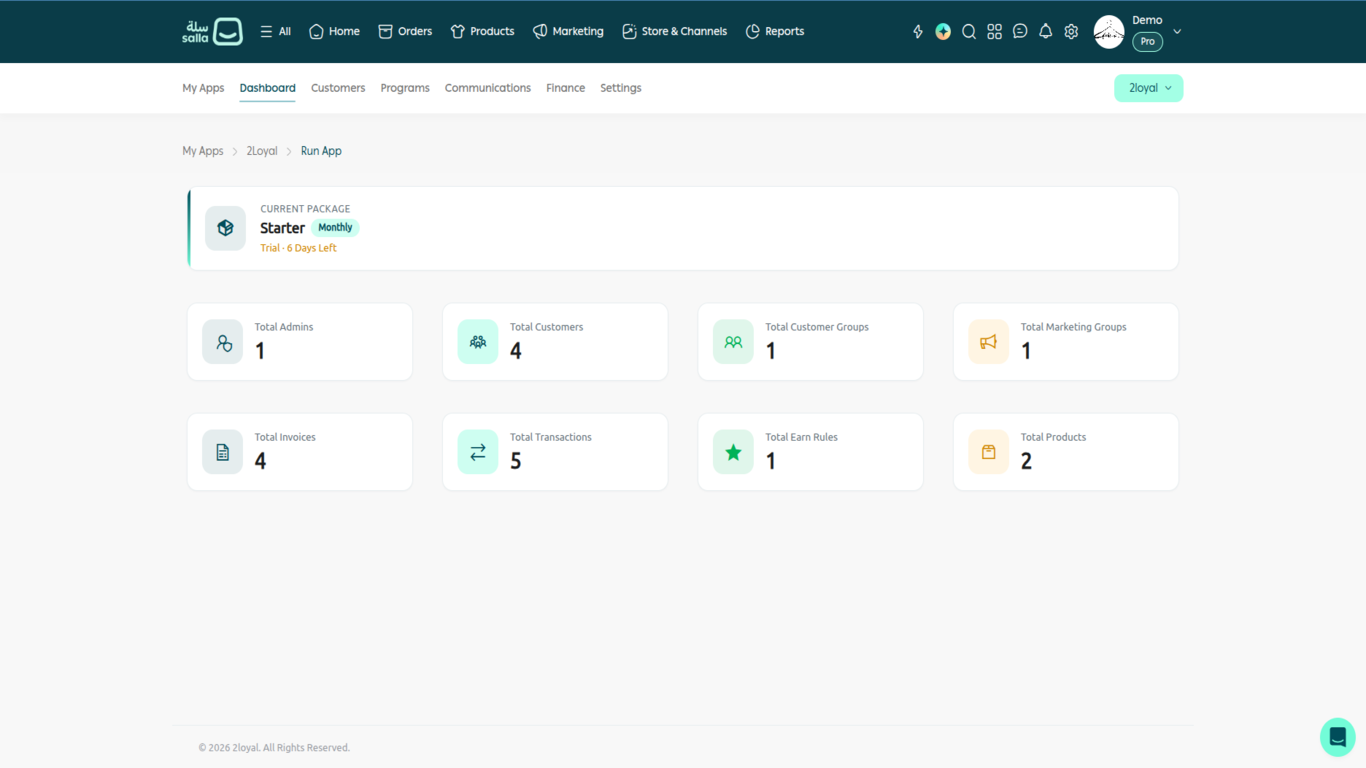Screen dimensions: 1366x768
Task: Open the chat messages icon in header
Action: [x=1020, y=32]
